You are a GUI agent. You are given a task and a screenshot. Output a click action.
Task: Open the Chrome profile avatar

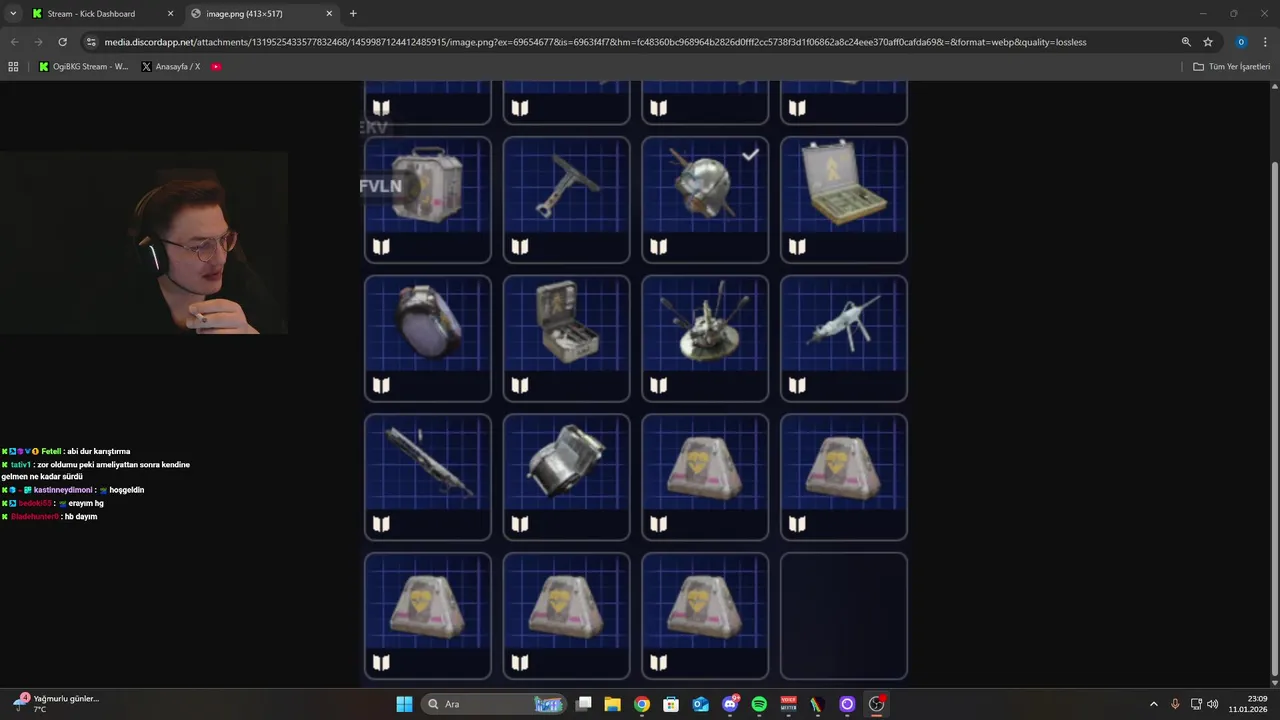point(1241,42)
